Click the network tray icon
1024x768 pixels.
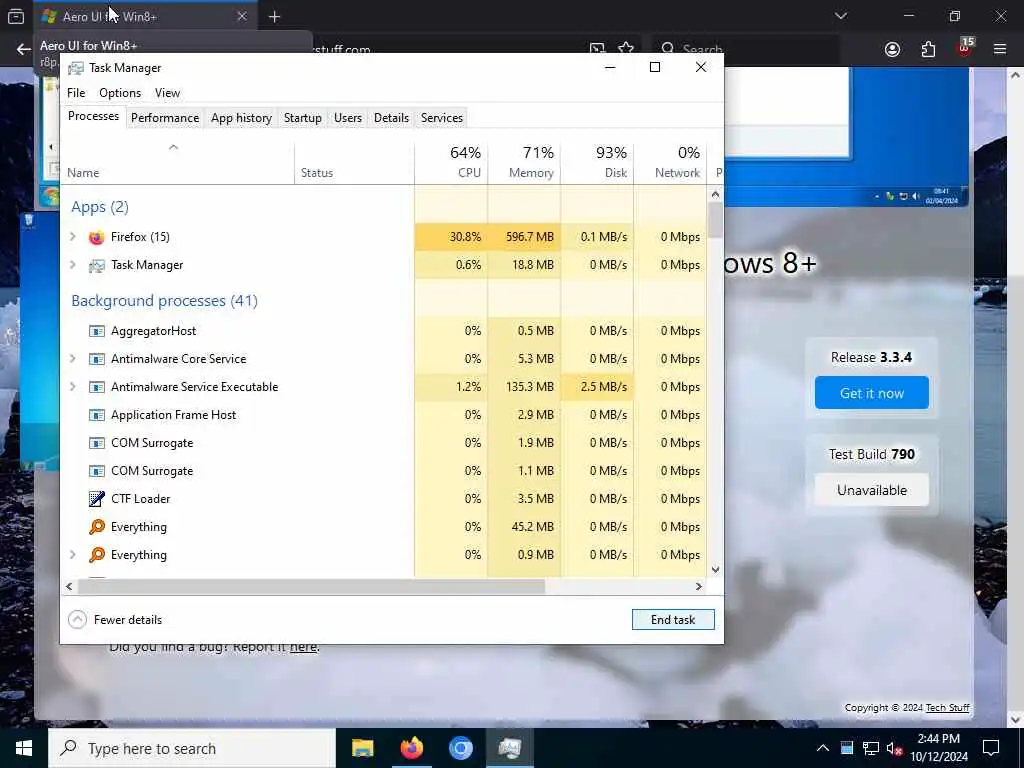(x=871, y=748)
